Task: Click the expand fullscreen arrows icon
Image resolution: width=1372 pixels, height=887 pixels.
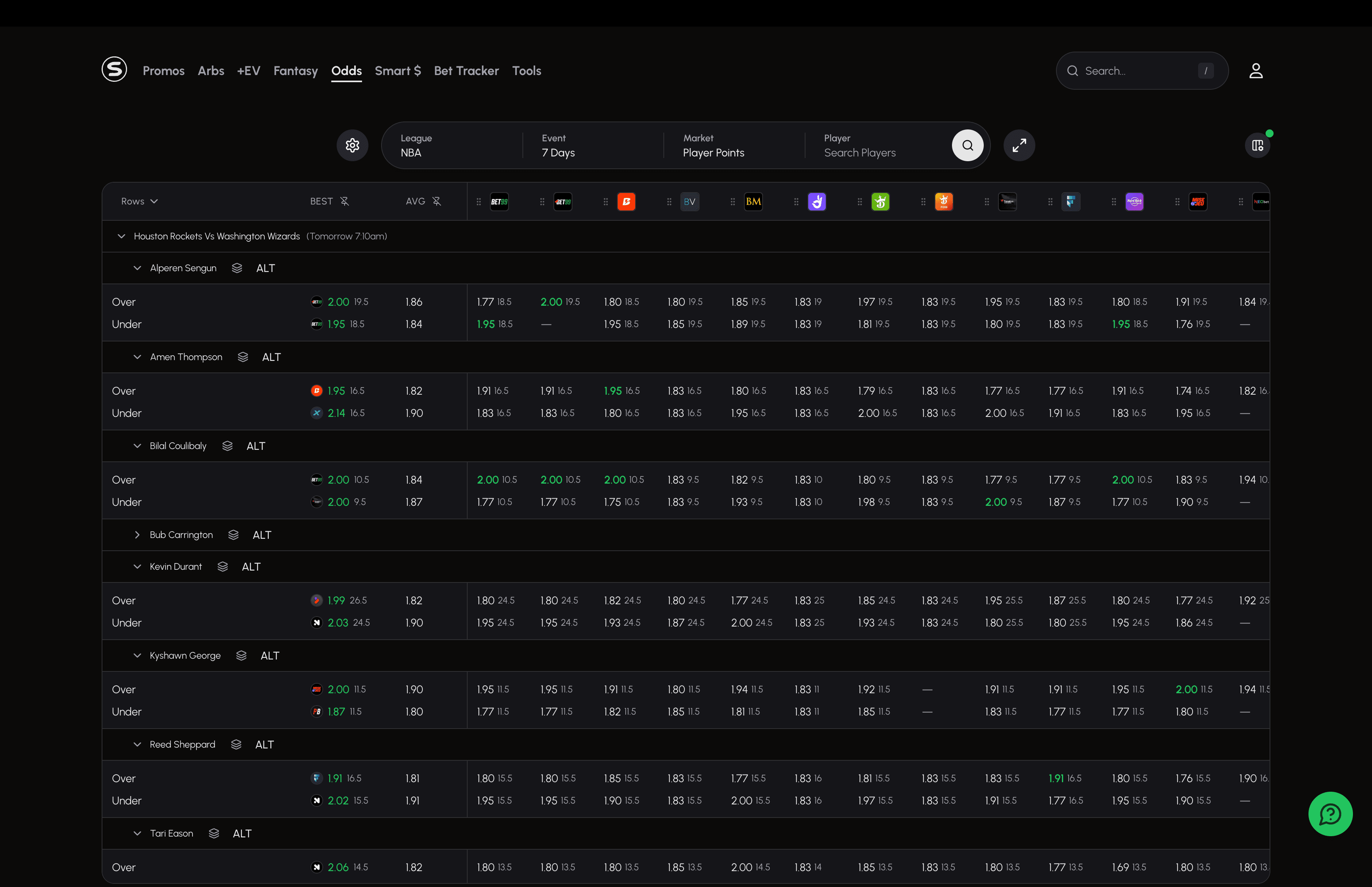Action: click(x=1019, y=145)
